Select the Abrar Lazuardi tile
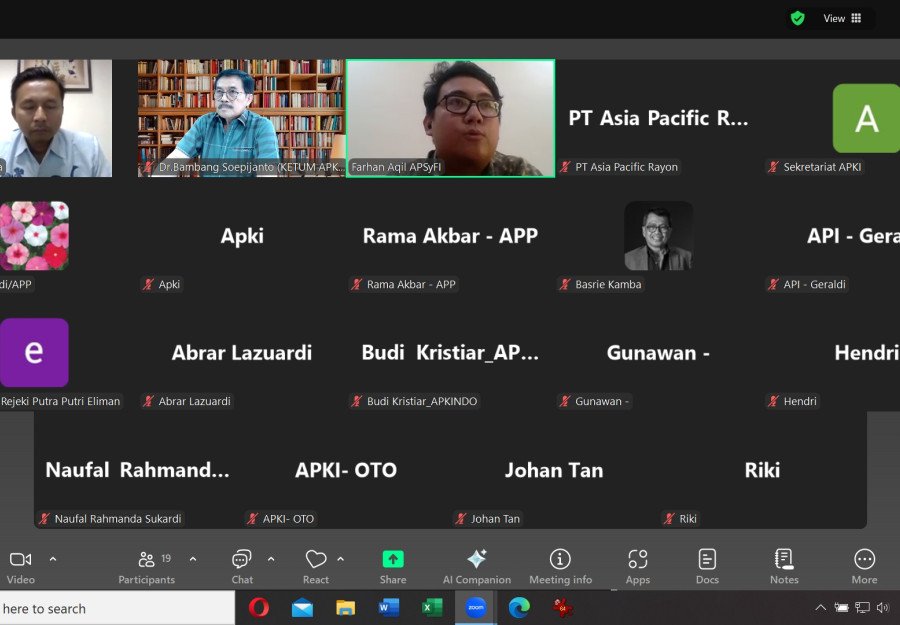 coord(242,352)
